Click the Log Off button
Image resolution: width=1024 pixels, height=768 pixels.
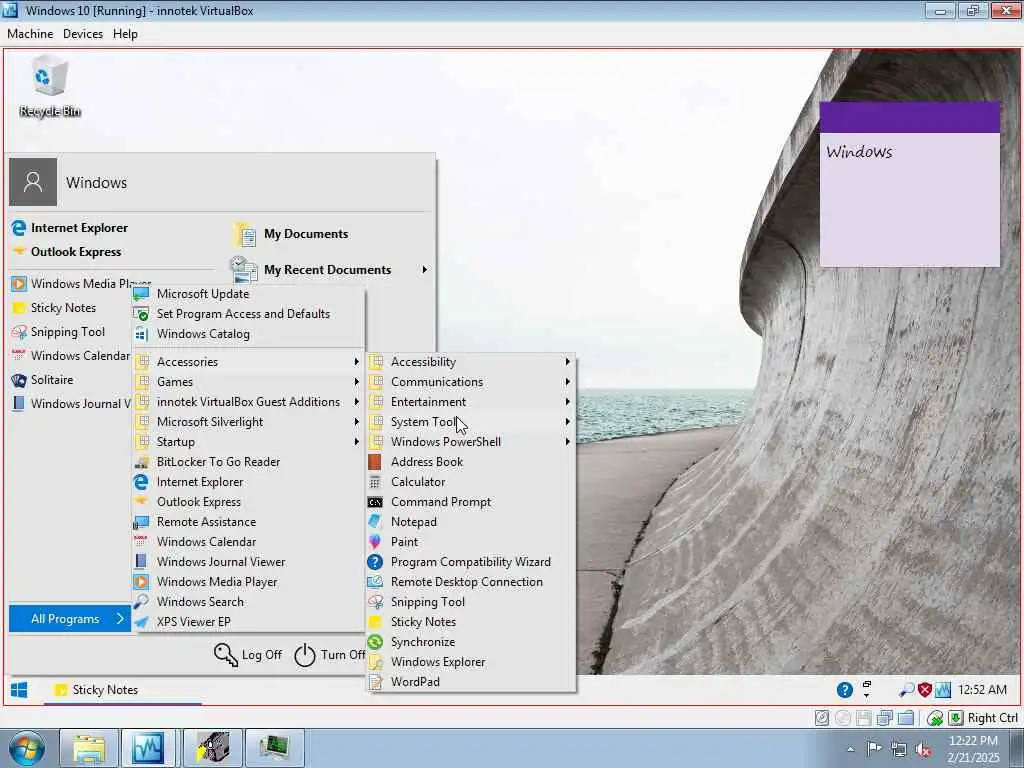coord(248,655)
